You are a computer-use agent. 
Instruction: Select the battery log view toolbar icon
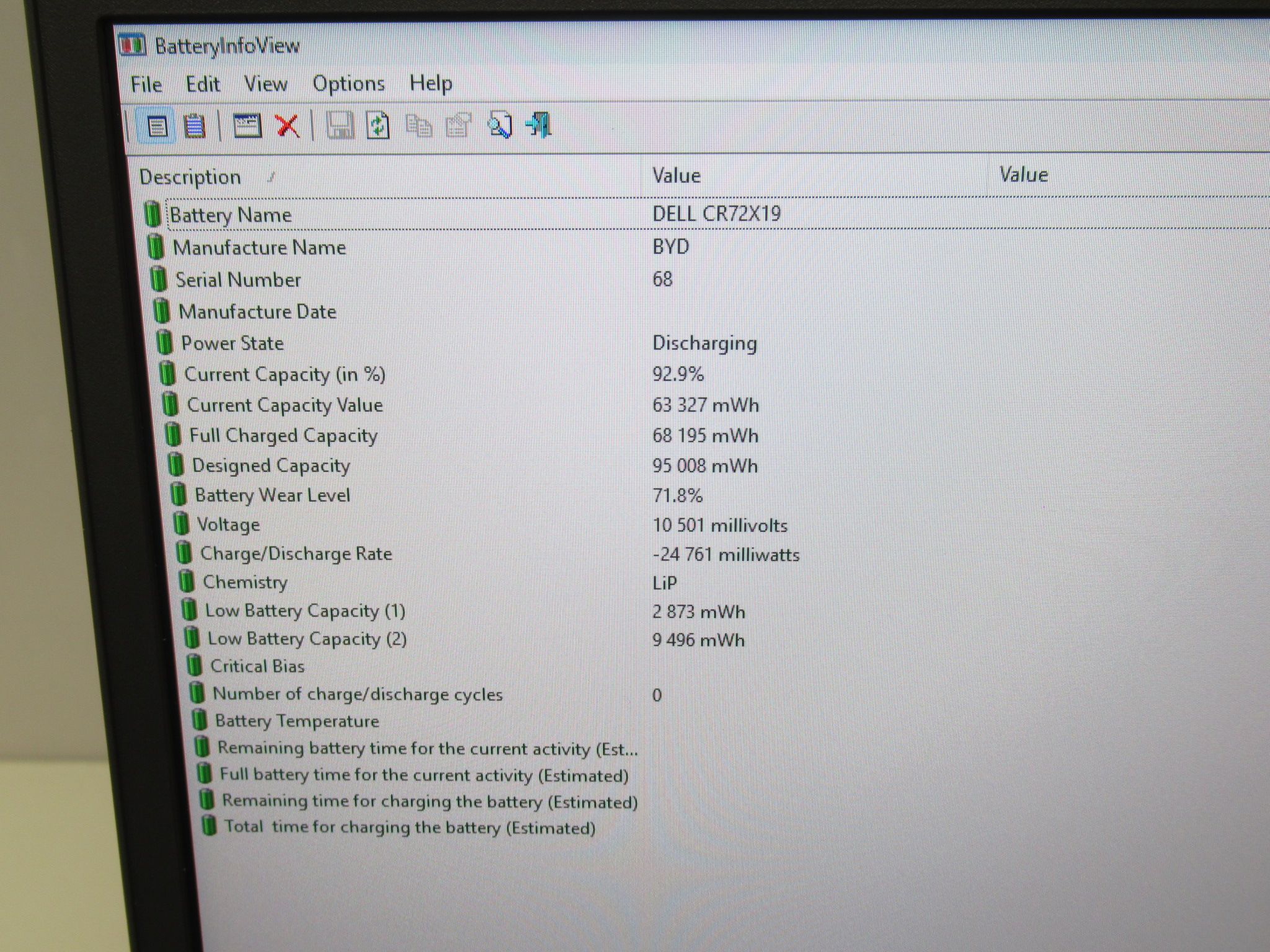pyautogui.click(x=195, y=126)
